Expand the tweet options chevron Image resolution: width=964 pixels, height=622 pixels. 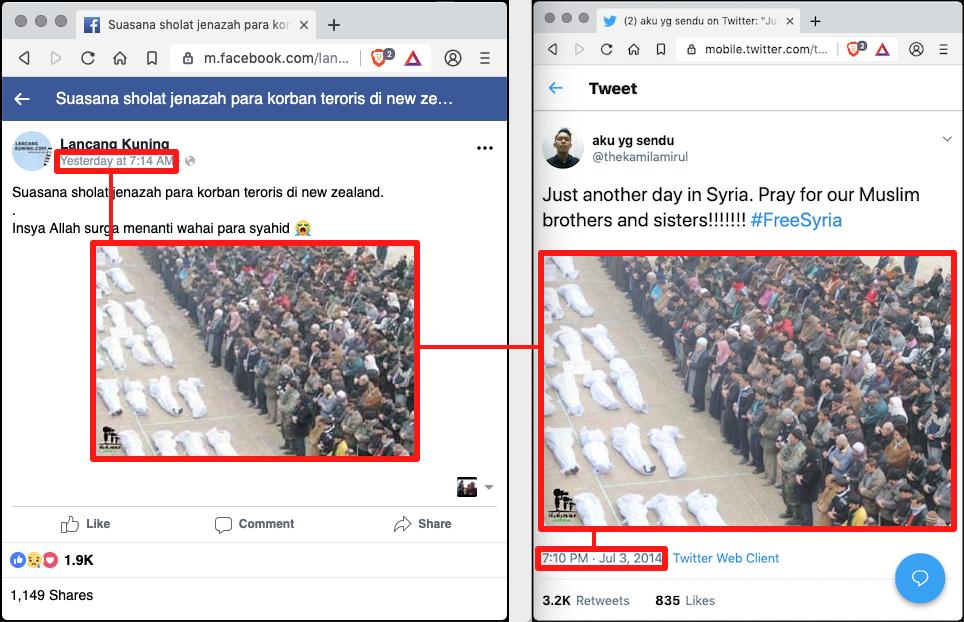[x=947, y=139]
